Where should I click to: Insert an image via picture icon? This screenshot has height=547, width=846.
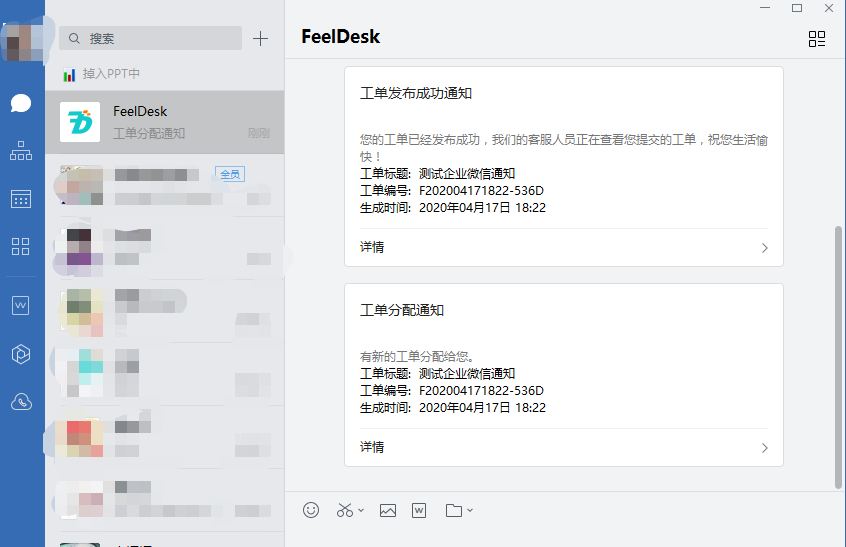(x=388, y=510)
